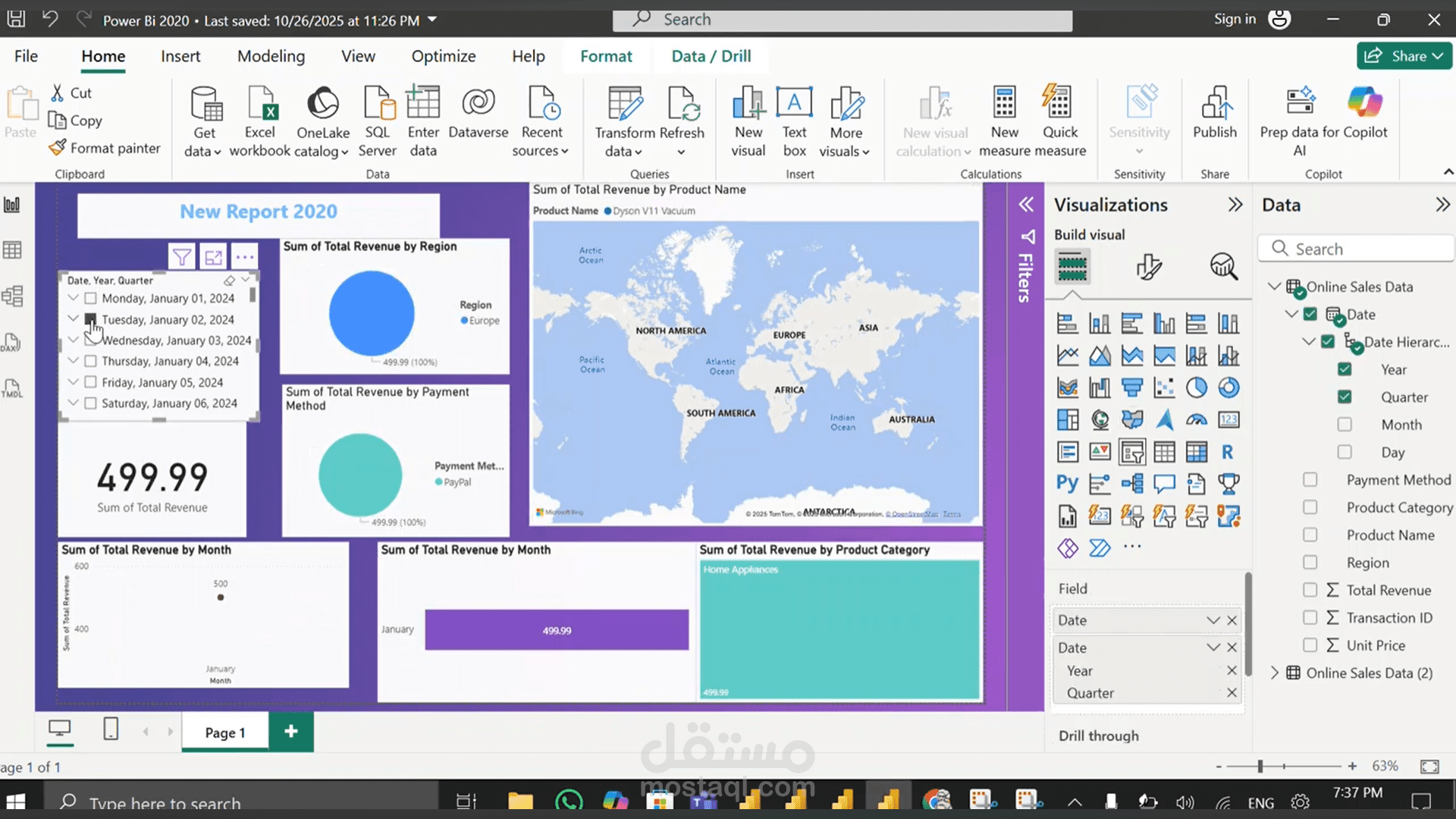The width and height of the screenshot is (1456, 819).
Task: Open the Analytics pane icon
Action: click(x=1224, y=267)
